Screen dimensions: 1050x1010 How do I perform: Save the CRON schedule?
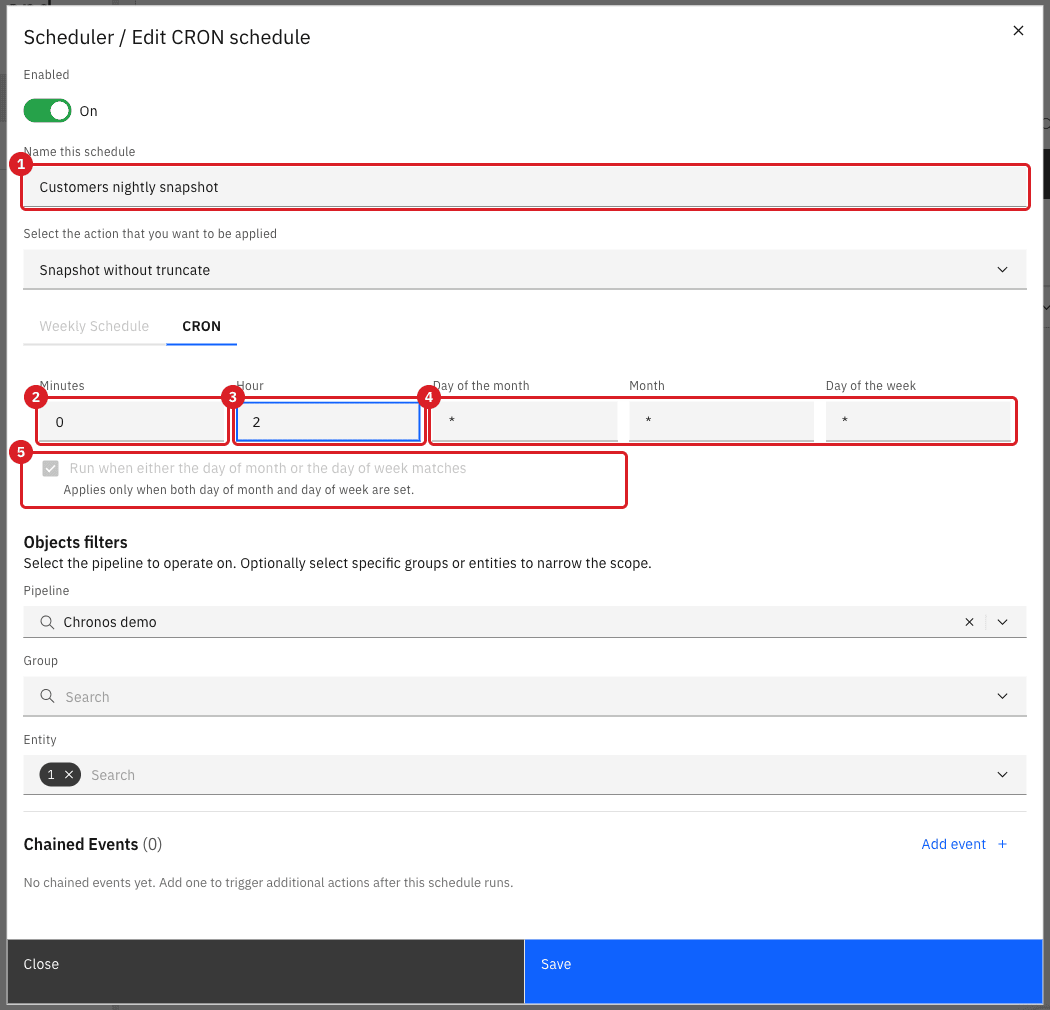tap(783, 971)
